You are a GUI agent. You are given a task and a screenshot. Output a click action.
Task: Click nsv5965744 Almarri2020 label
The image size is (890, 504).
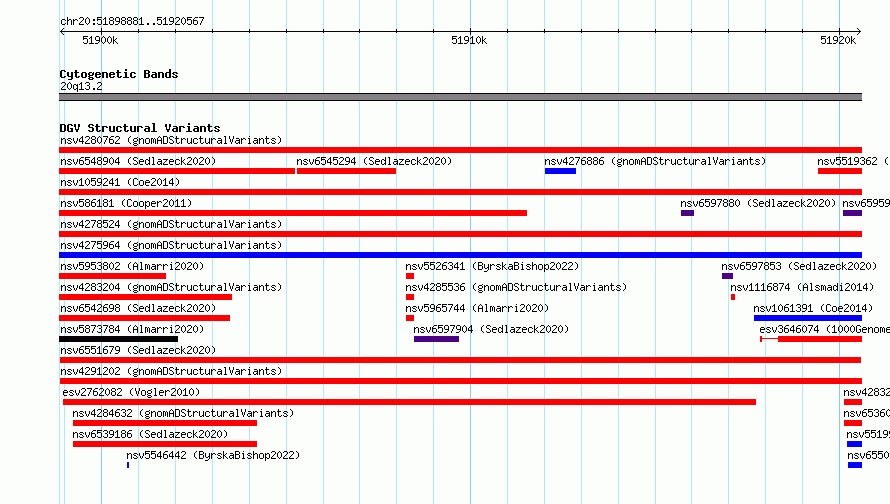coord(477,308)
